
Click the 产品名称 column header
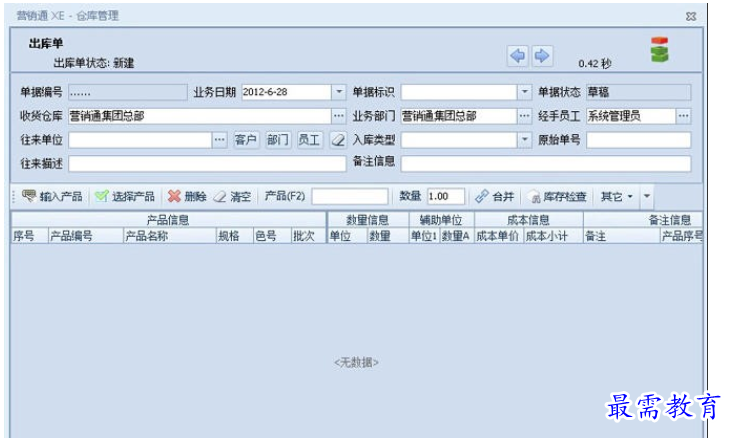(169, 236)
